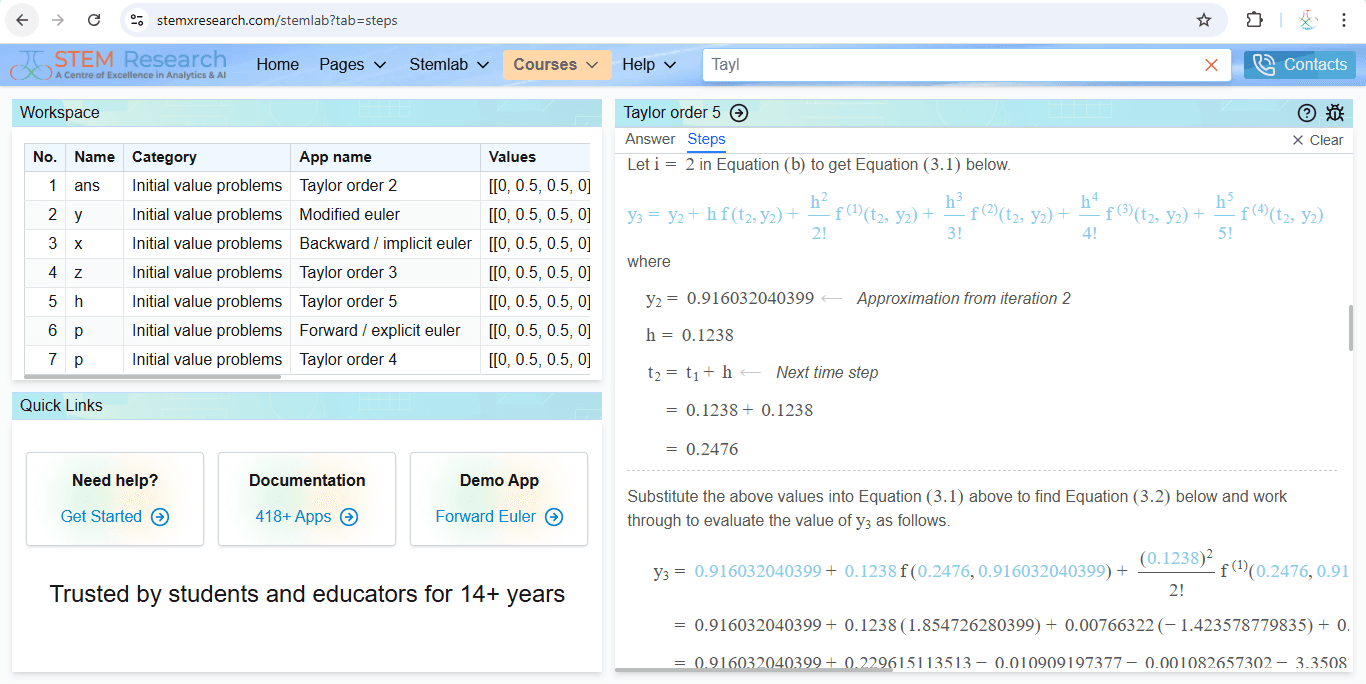This screenshot has height=684, width=1366.
Task: Open help via the question mark icon
Action: 1307,113
